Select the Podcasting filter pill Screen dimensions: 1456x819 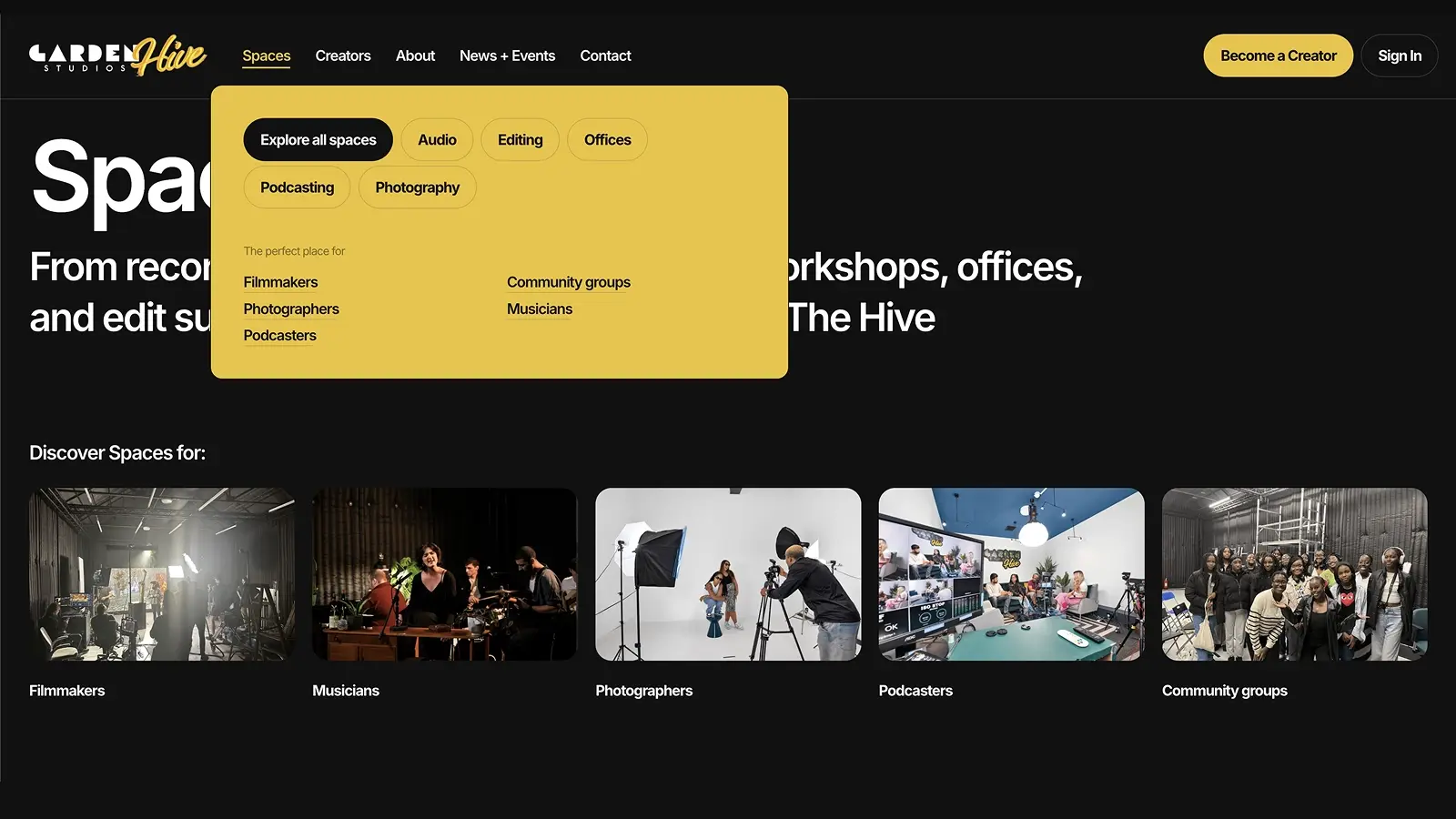coord(297,187)
